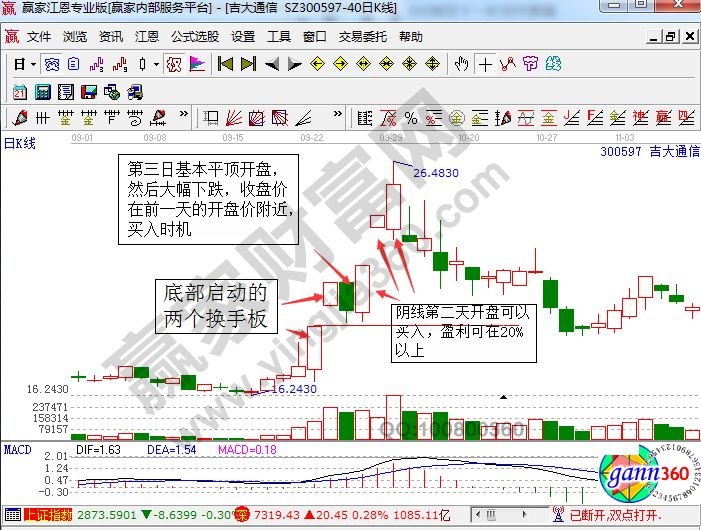Click yellow diamond eight-point star icon
Image resolution: width=701 pixels, height=530 pixels.
(x=410, y=64)
